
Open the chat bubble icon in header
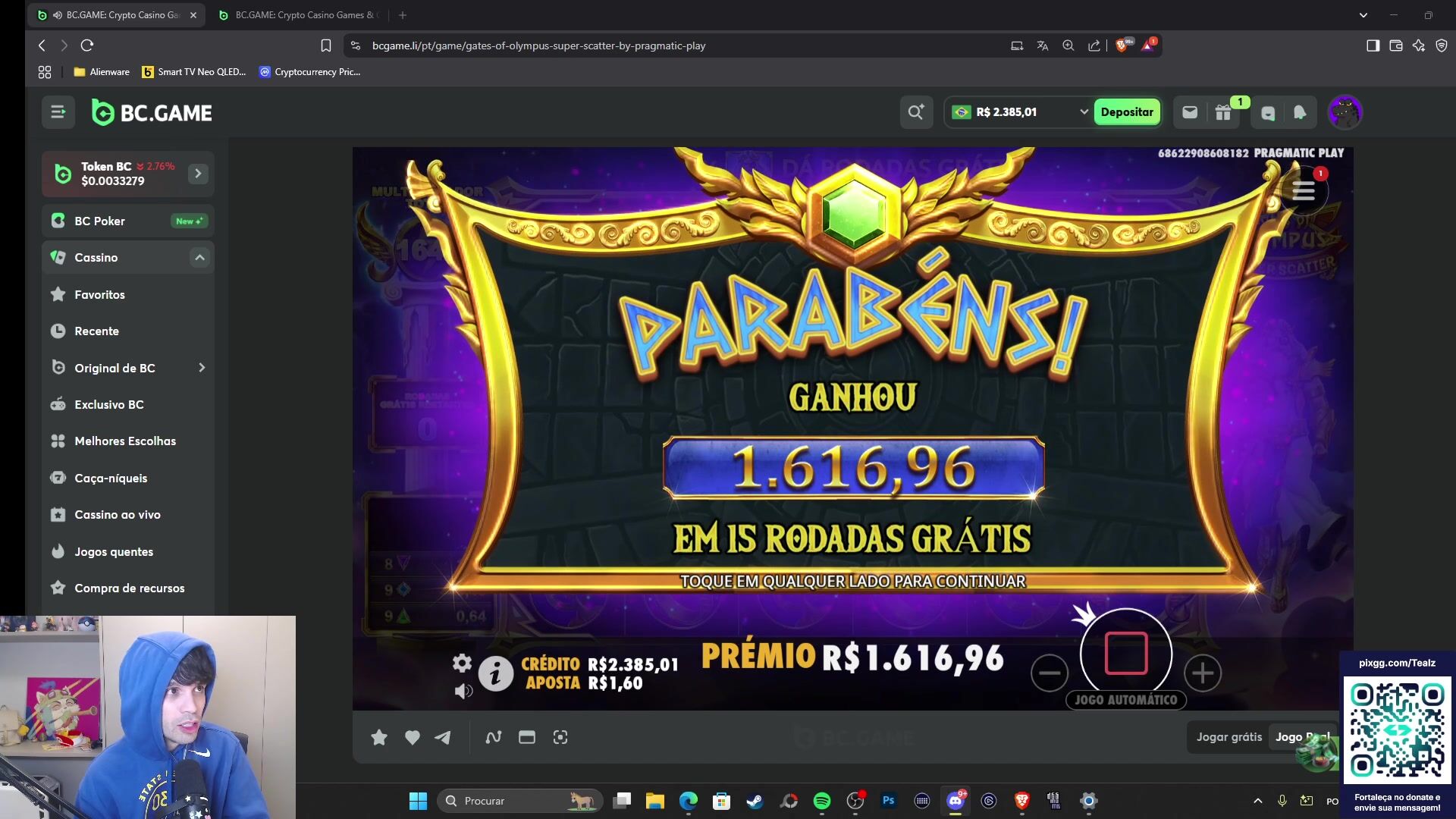tap(1268, 113)
